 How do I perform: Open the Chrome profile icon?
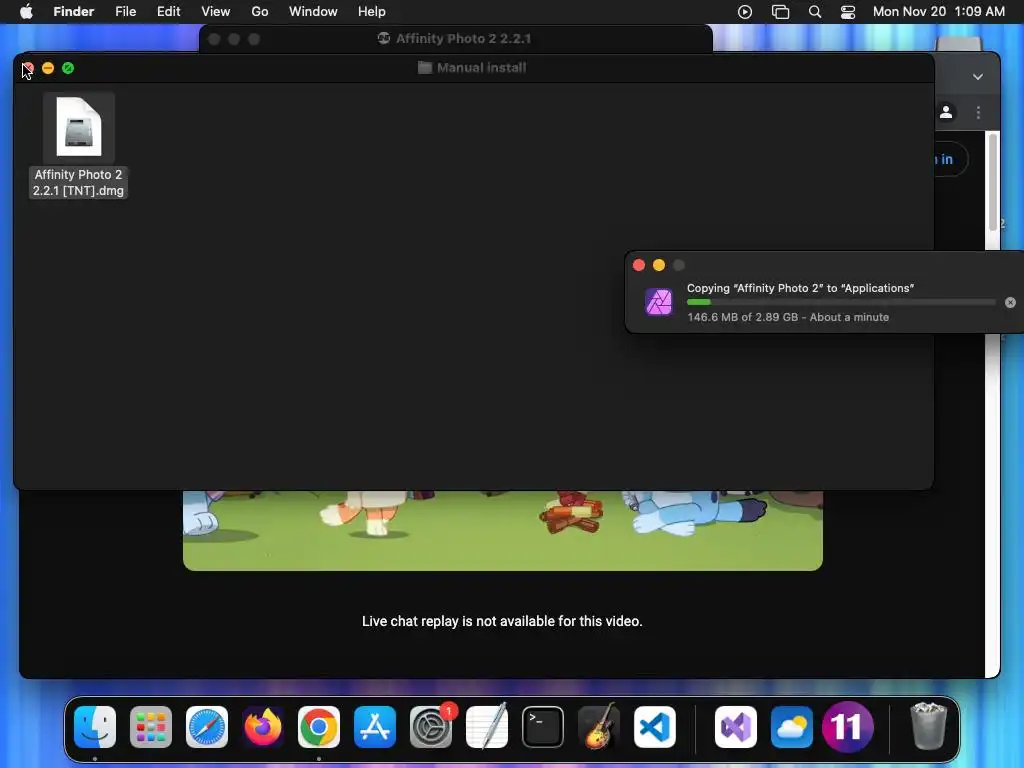pos(946,112)
